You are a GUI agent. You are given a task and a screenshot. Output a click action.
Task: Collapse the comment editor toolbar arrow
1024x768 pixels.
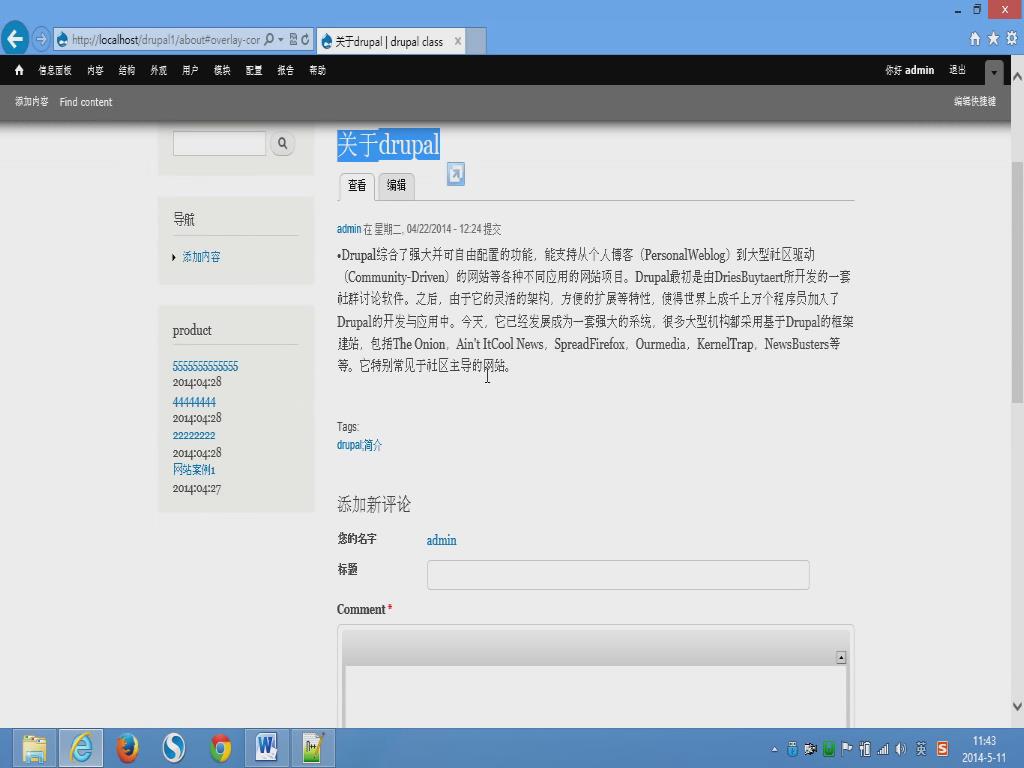[841, 658]
